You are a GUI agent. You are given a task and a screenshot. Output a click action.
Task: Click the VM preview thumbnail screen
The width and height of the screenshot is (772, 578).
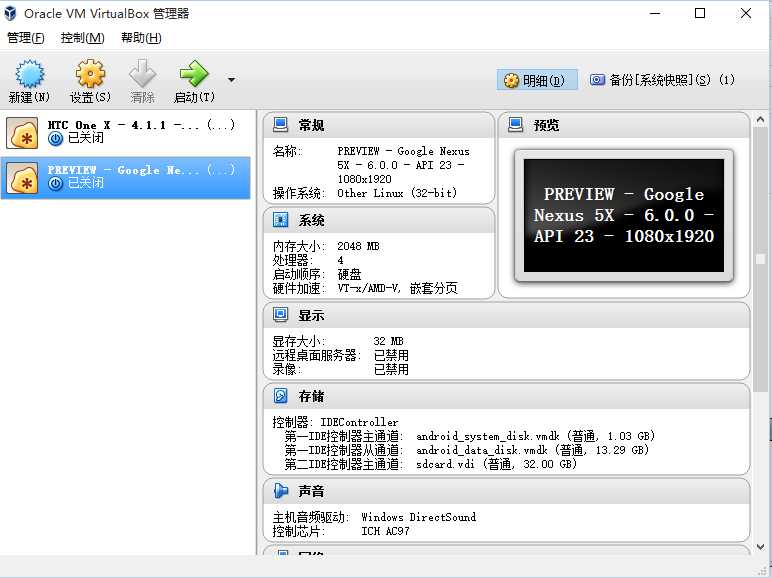(624, 215)
